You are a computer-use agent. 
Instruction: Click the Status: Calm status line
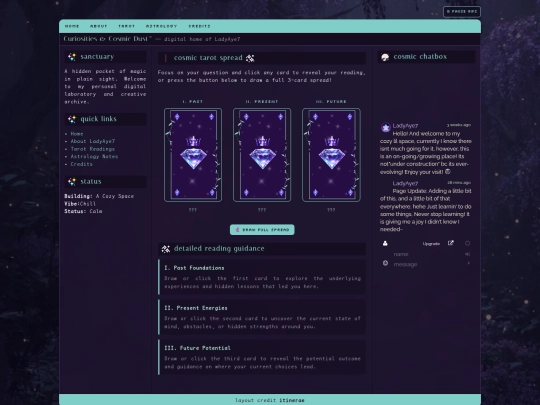[x=83, y=211]
